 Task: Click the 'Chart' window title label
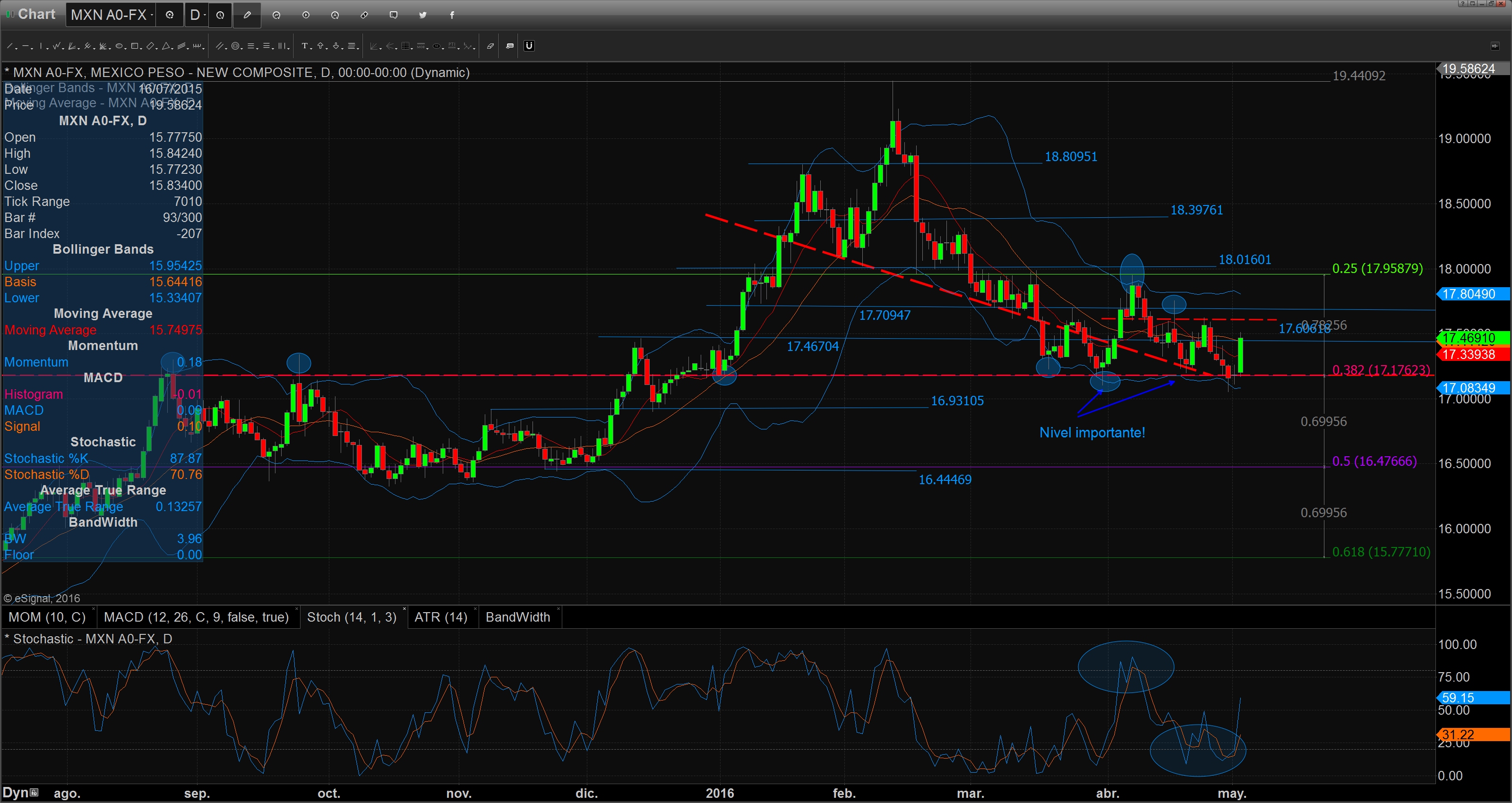pyautogui.click(x=36, y=14)
